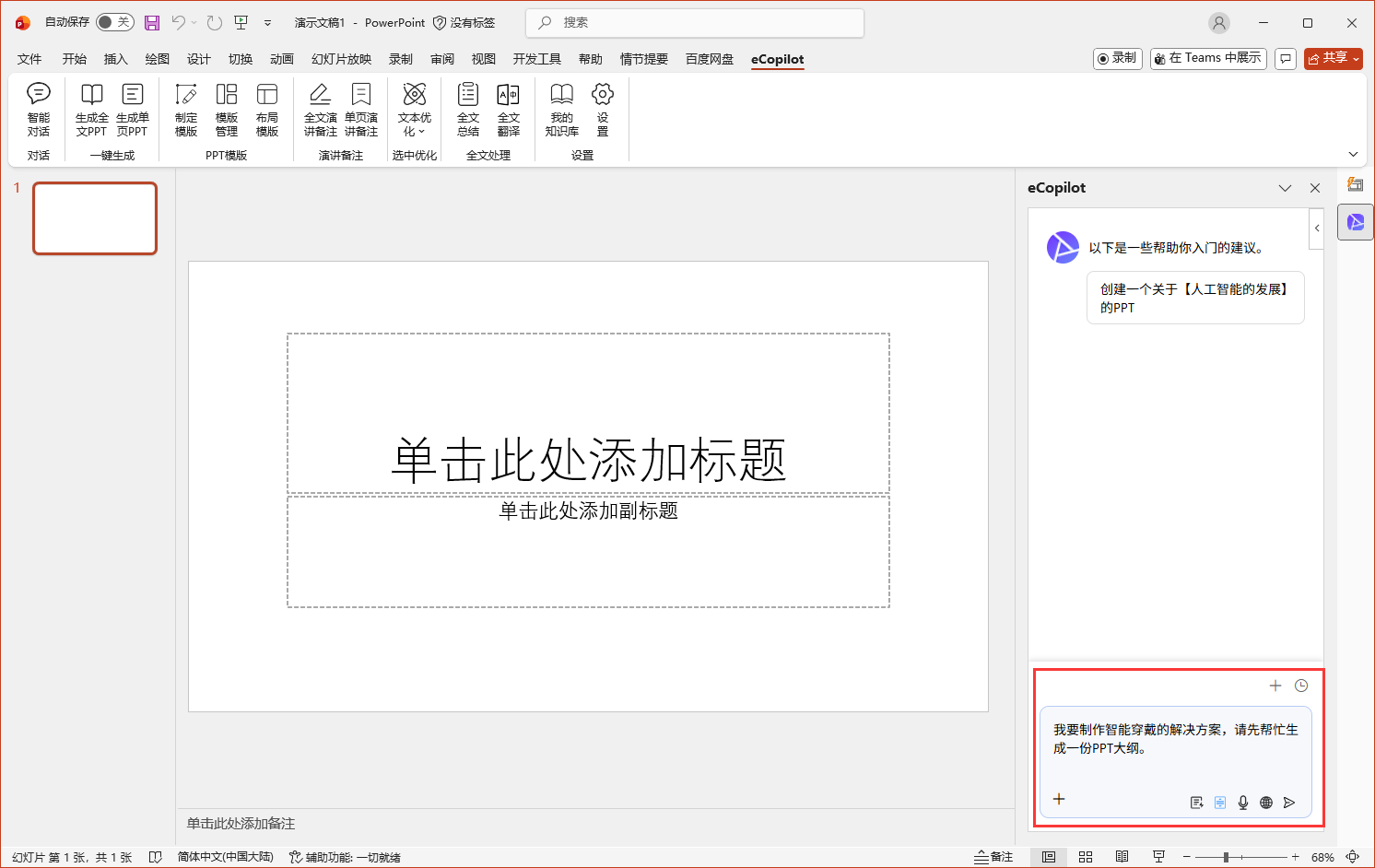Collapse the ribbon with the chevron arrow
The height and width of the screenshot is (868, 1375).
click(1353, 154)
